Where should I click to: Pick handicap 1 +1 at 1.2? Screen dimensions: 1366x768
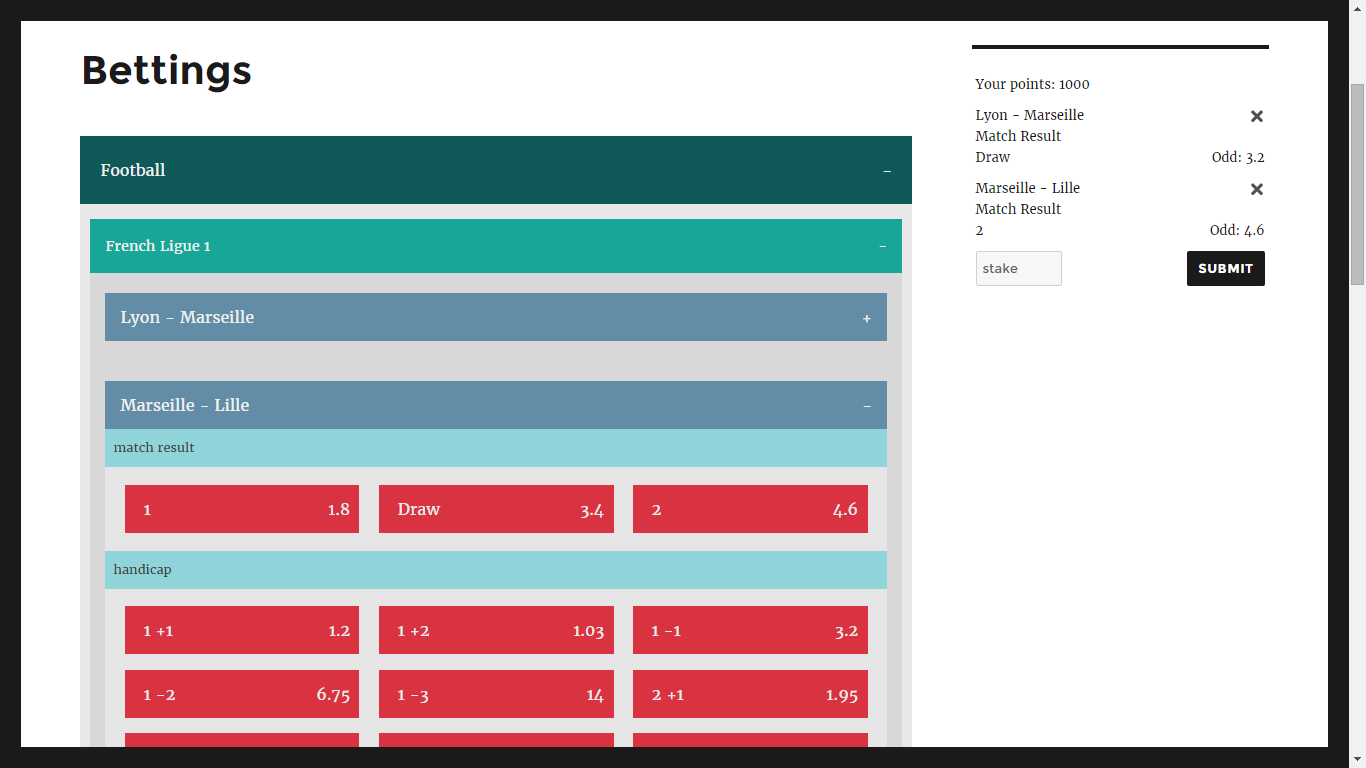coord(242,630)
